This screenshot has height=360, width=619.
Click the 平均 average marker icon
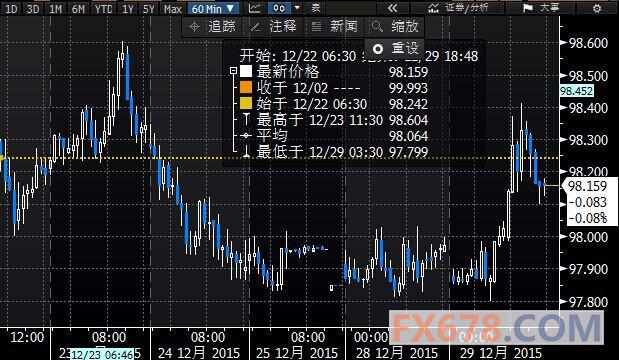(246, 135)
